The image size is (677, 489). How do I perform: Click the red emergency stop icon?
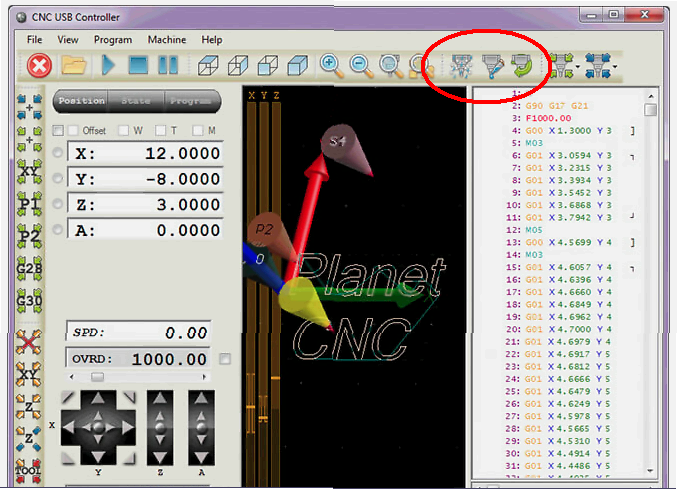pos(39,66)
